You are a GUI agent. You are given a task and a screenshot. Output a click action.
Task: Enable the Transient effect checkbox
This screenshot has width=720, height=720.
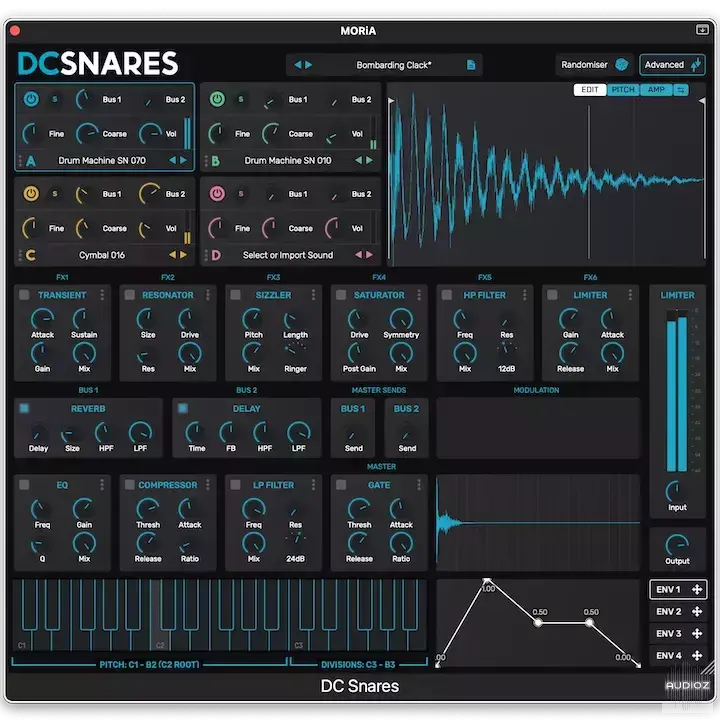pyautogui.click(x=24, y=295)
